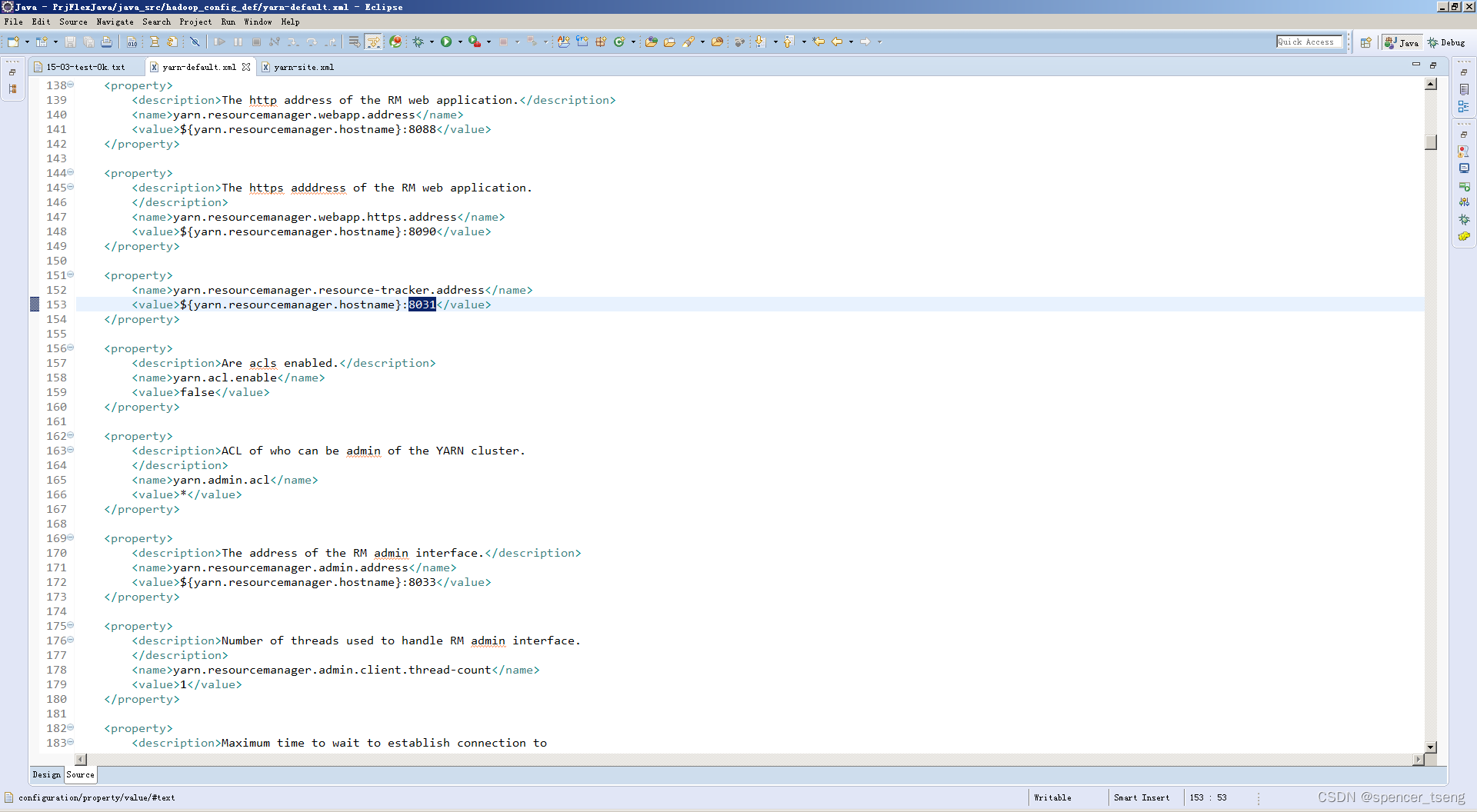Open Search using the flashlight toolbar icon

click(687, 42)
